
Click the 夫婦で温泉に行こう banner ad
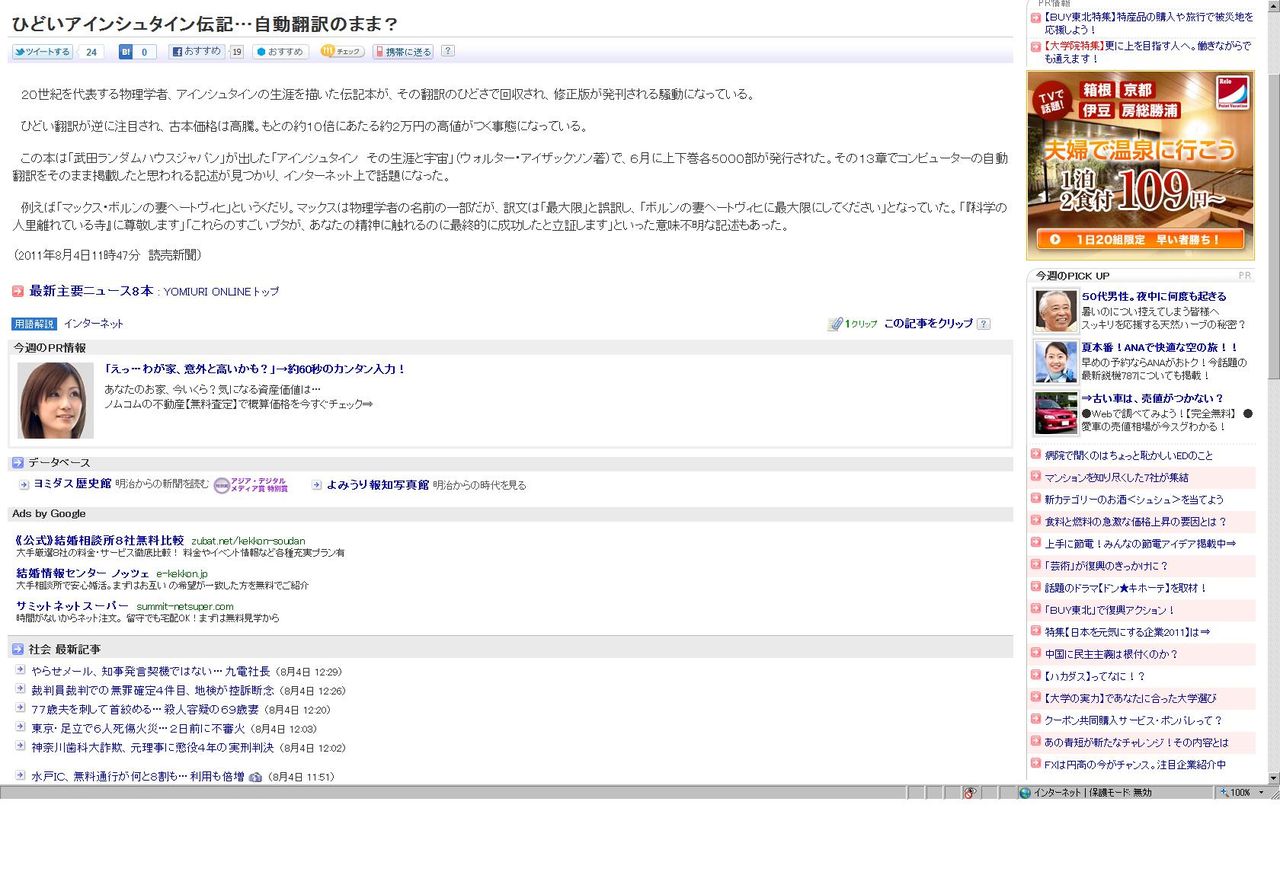coord(1141,165)
